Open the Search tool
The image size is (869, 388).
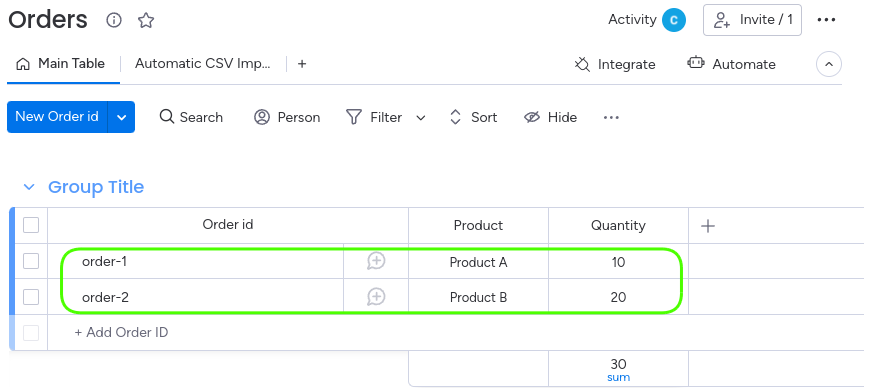[x=191, y=117]
